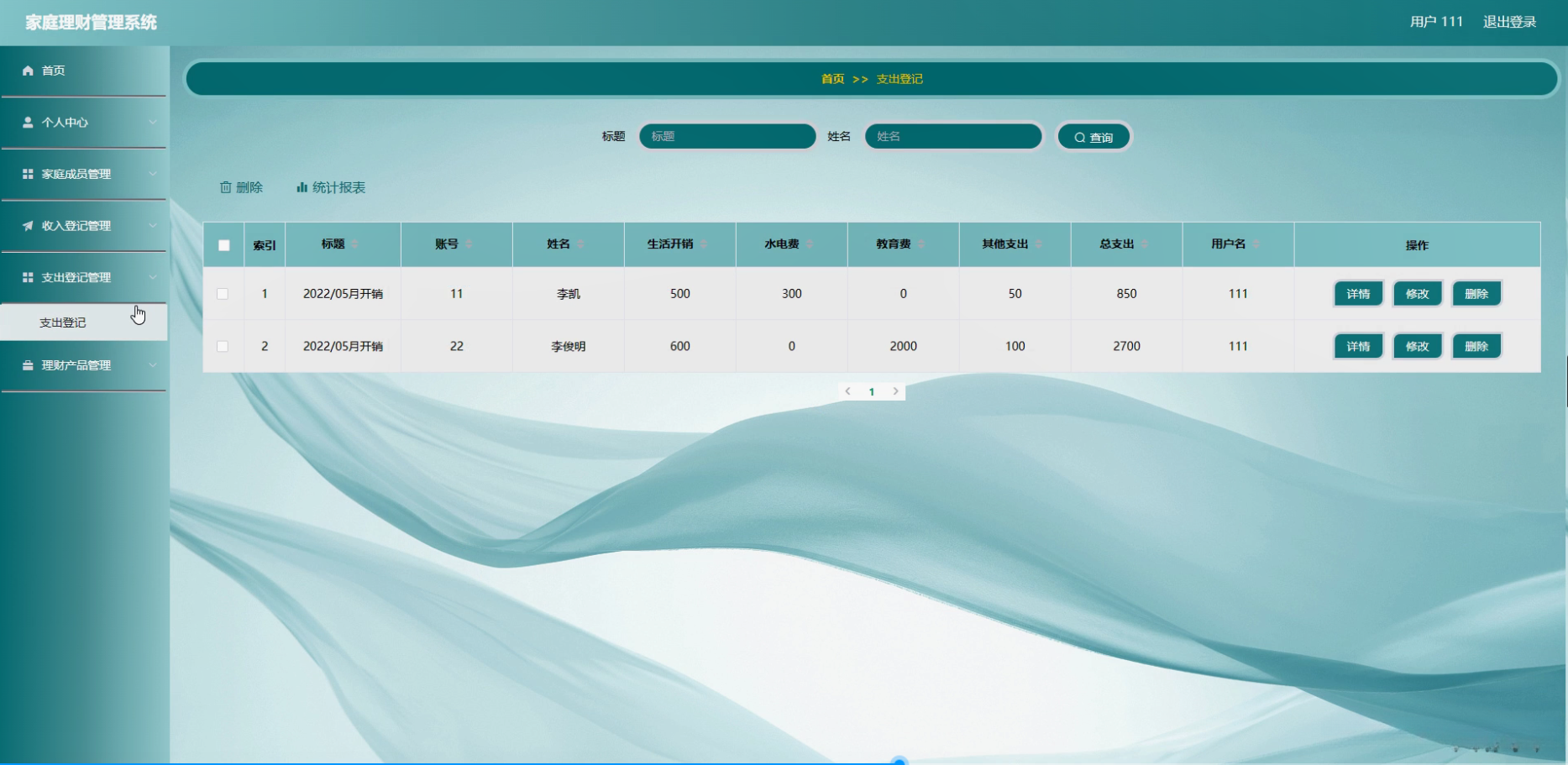The image size is (1568, 765).
Task: Click the trash icon beside 删除 above the table
Action: point(225,187)
